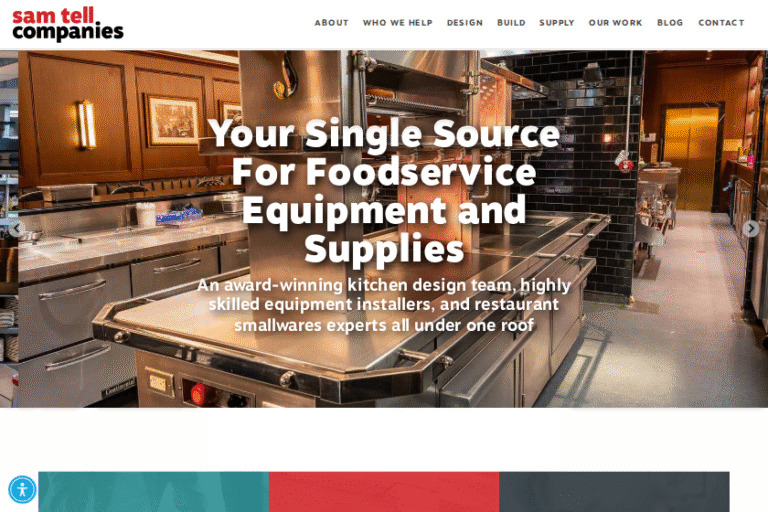Click the award-winning kitchen design subtitle text
Screen dimensions: 768x512
pos(384,305)
